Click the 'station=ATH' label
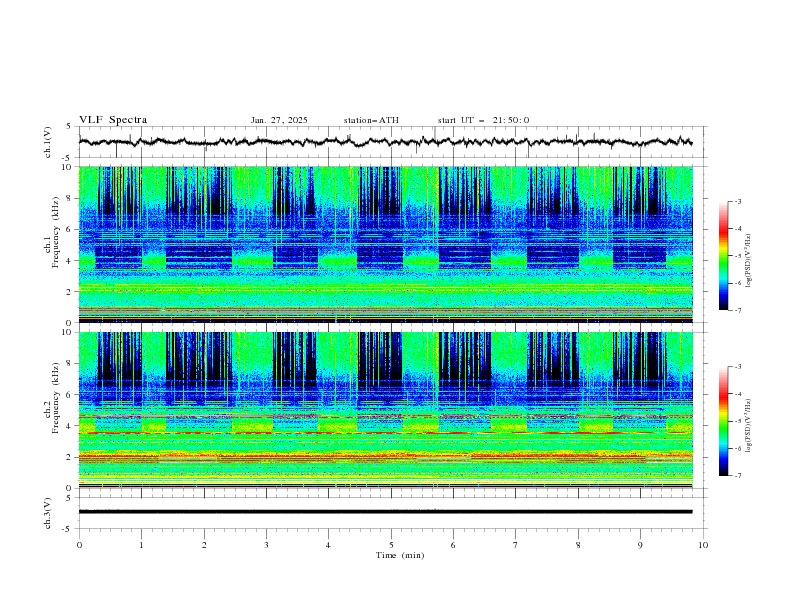 (371, 120)
